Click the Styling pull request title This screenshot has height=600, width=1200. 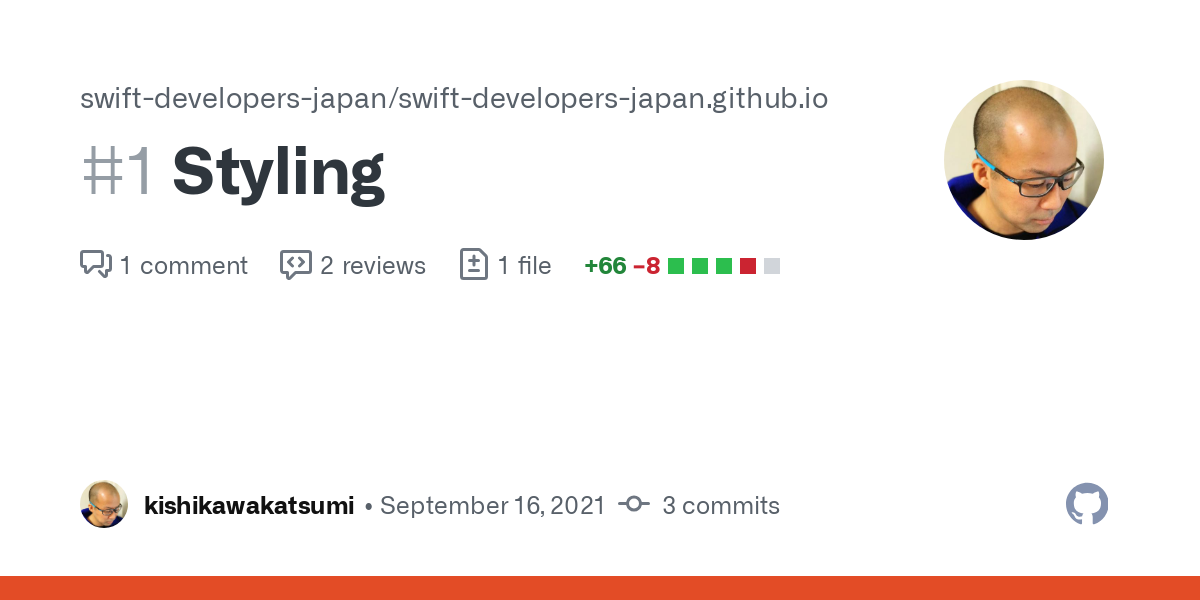coord(278,173)
